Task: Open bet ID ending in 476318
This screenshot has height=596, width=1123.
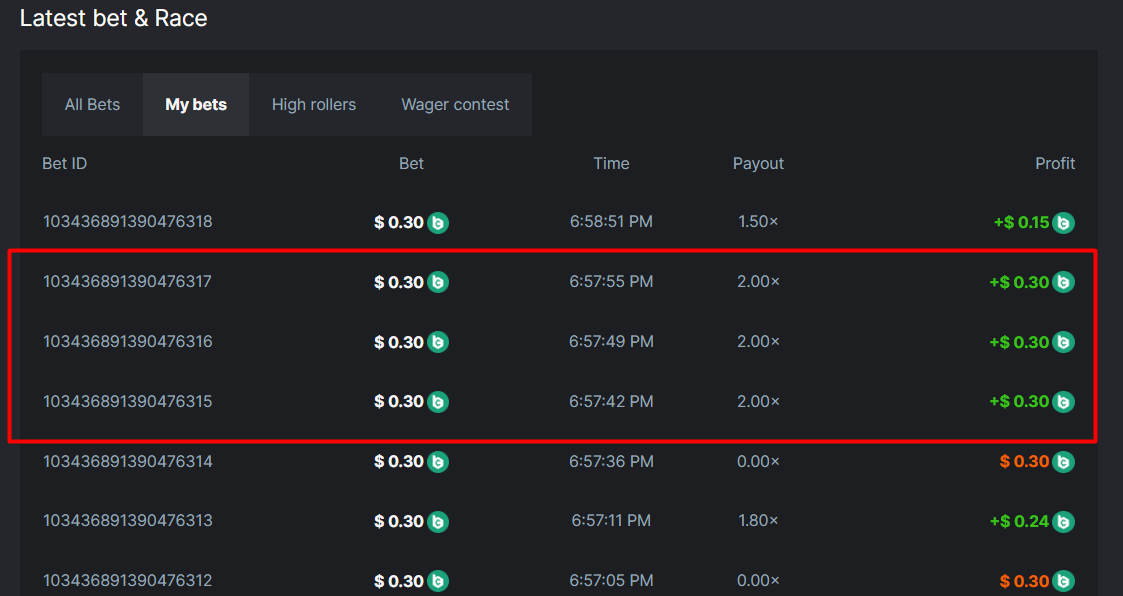Action: pos(127,222)
